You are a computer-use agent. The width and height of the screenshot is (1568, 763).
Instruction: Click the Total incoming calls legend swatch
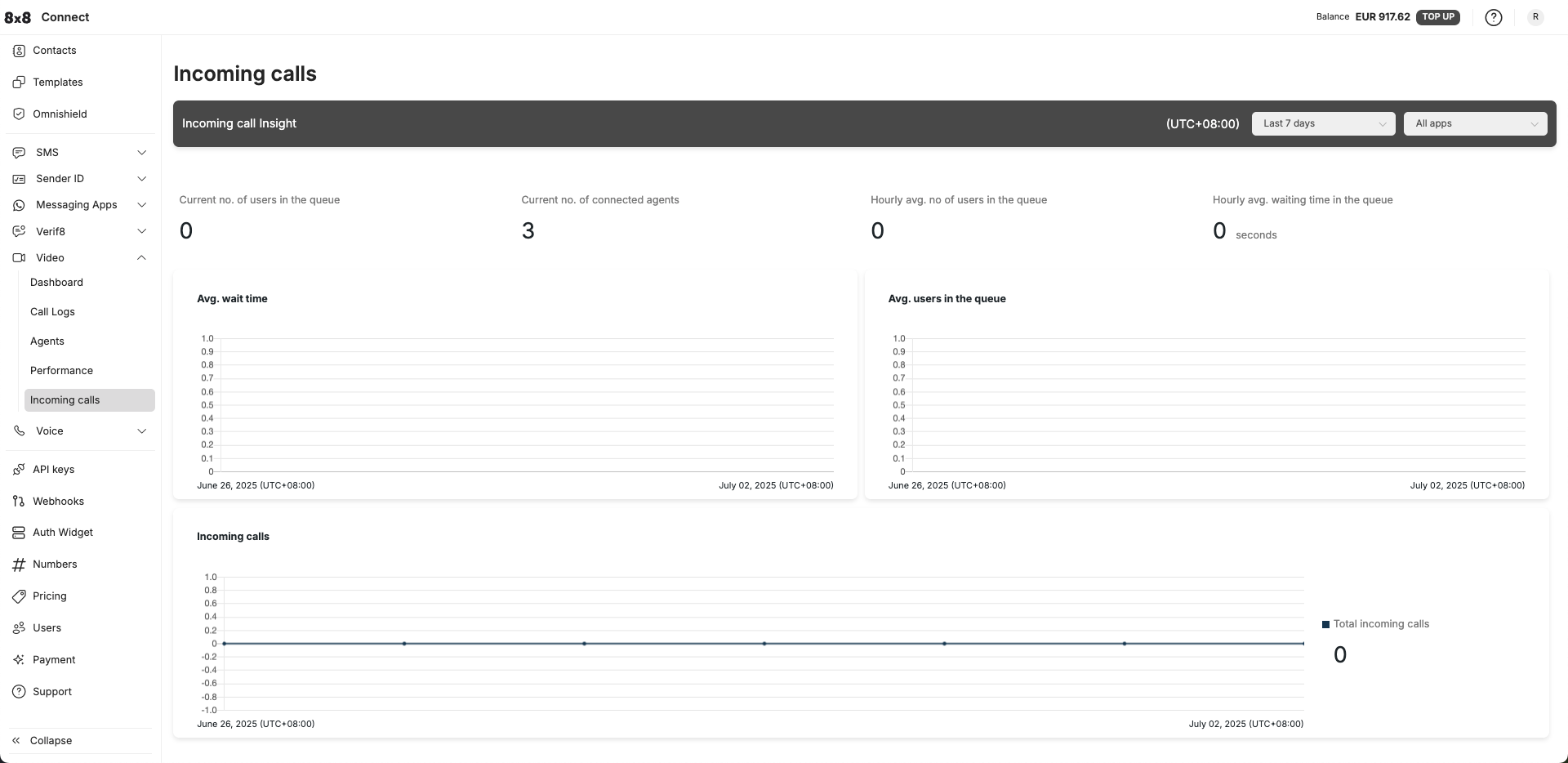[x=1325, y=625]
